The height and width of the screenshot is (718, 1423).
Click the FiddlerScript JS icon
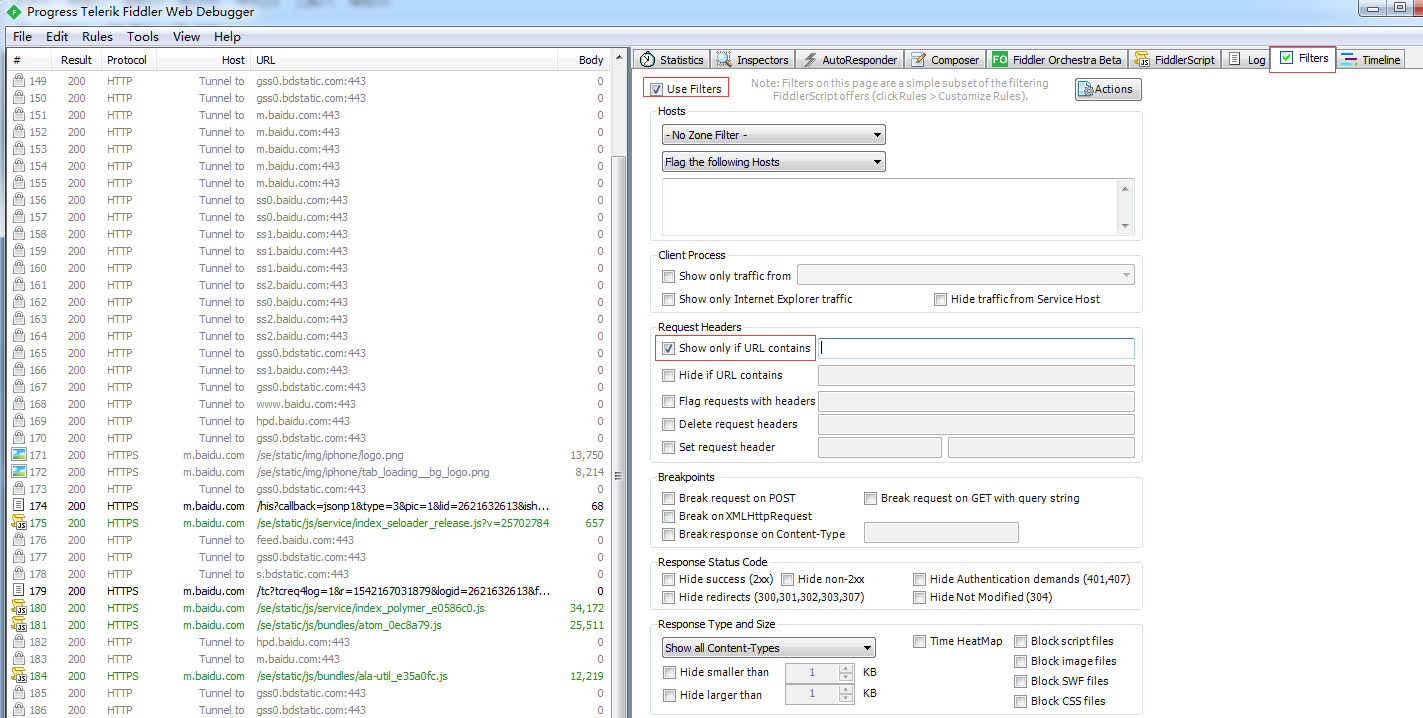click(x=1142, y=60)
